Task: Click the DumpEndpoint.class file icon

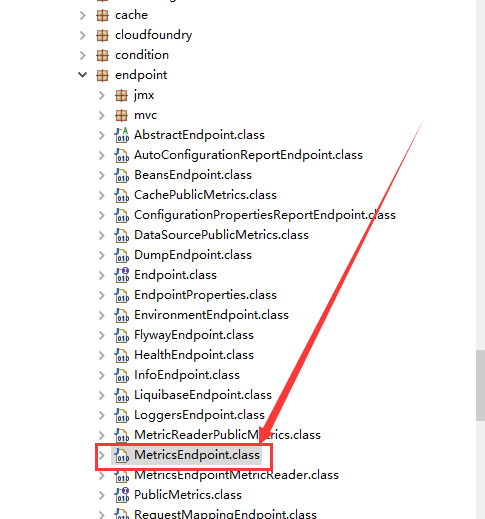Action: point(122,255)
